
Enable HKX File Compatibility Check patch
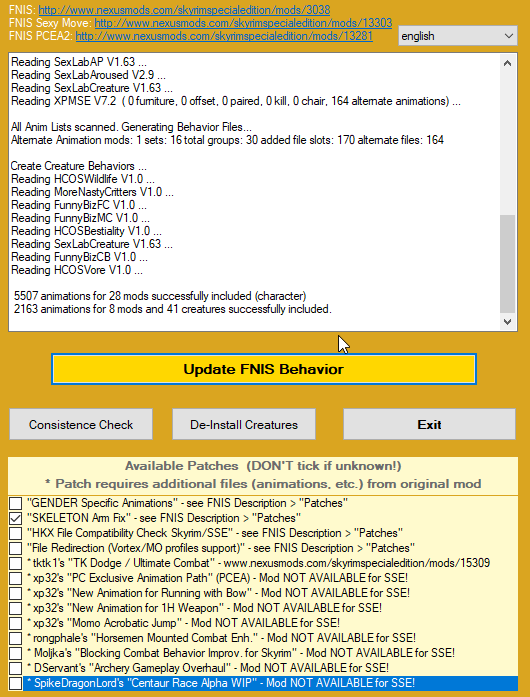[x=16, y=533]
